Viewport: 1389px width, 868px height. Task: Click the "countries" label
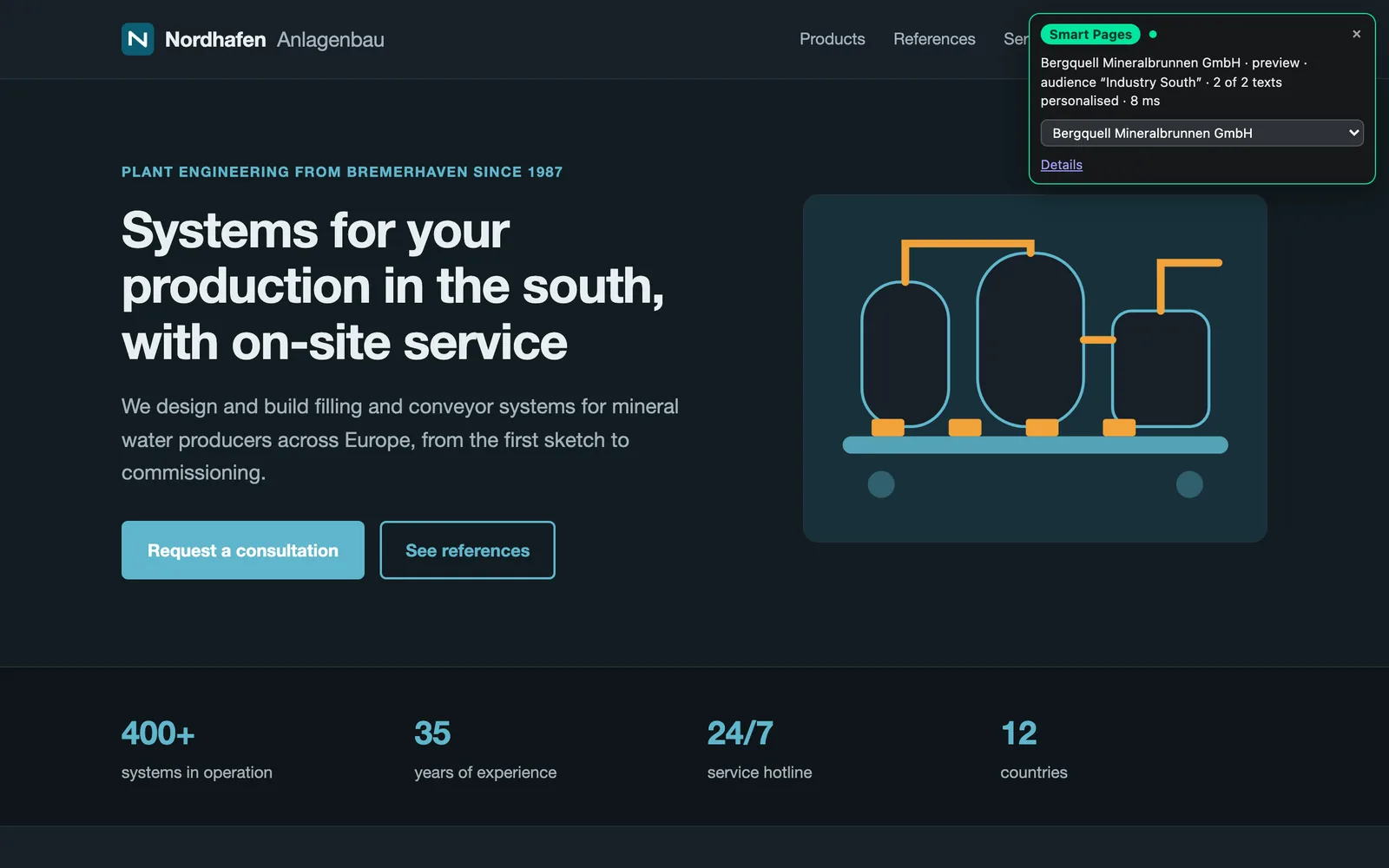coord(1034,773)
